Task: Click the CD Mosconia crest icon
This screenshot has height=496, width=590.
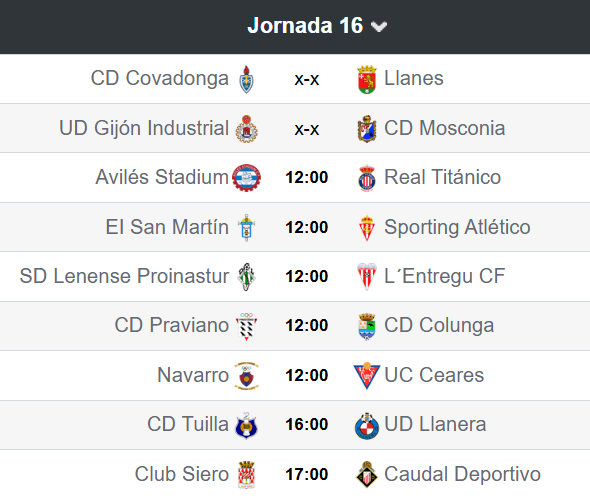Action: coord(367,129)
